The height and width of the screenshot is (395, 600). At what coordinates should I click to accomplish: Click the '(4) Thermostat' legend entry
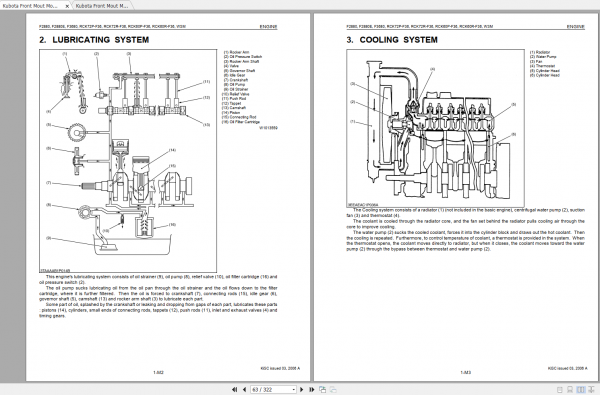point(543,66)
